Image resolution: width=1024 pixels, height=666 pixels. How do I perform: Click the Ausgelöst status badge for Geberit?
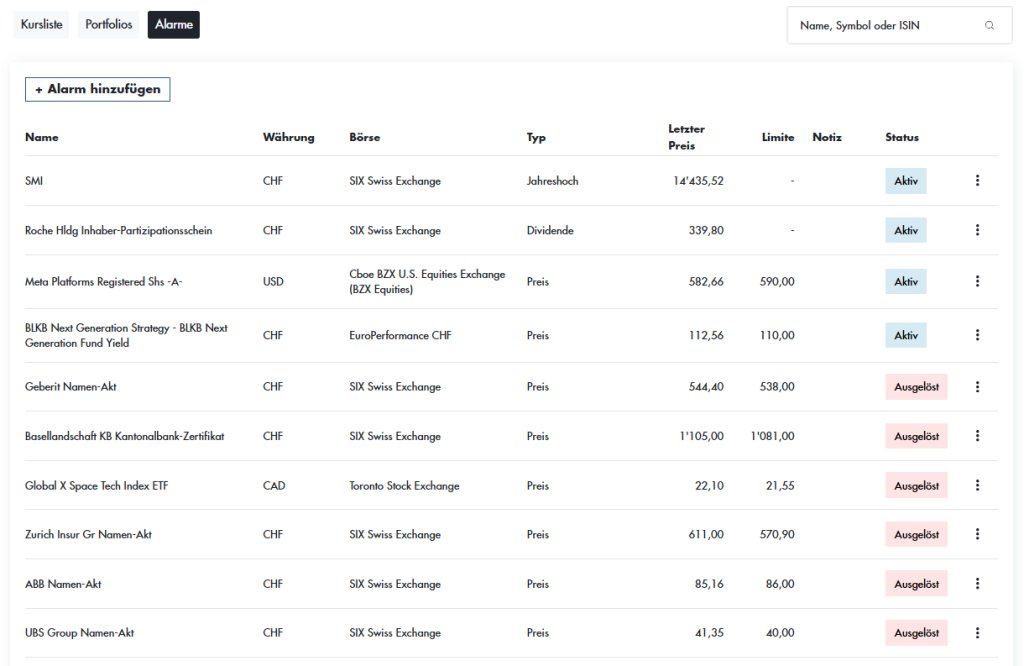tap(916, 387)
